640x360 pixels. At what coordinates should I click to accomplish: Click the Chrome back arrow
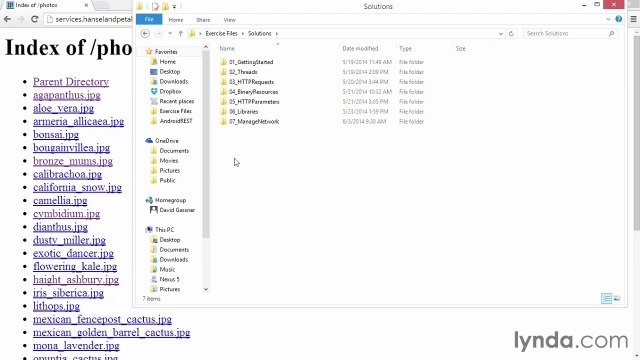pos(7,19)
